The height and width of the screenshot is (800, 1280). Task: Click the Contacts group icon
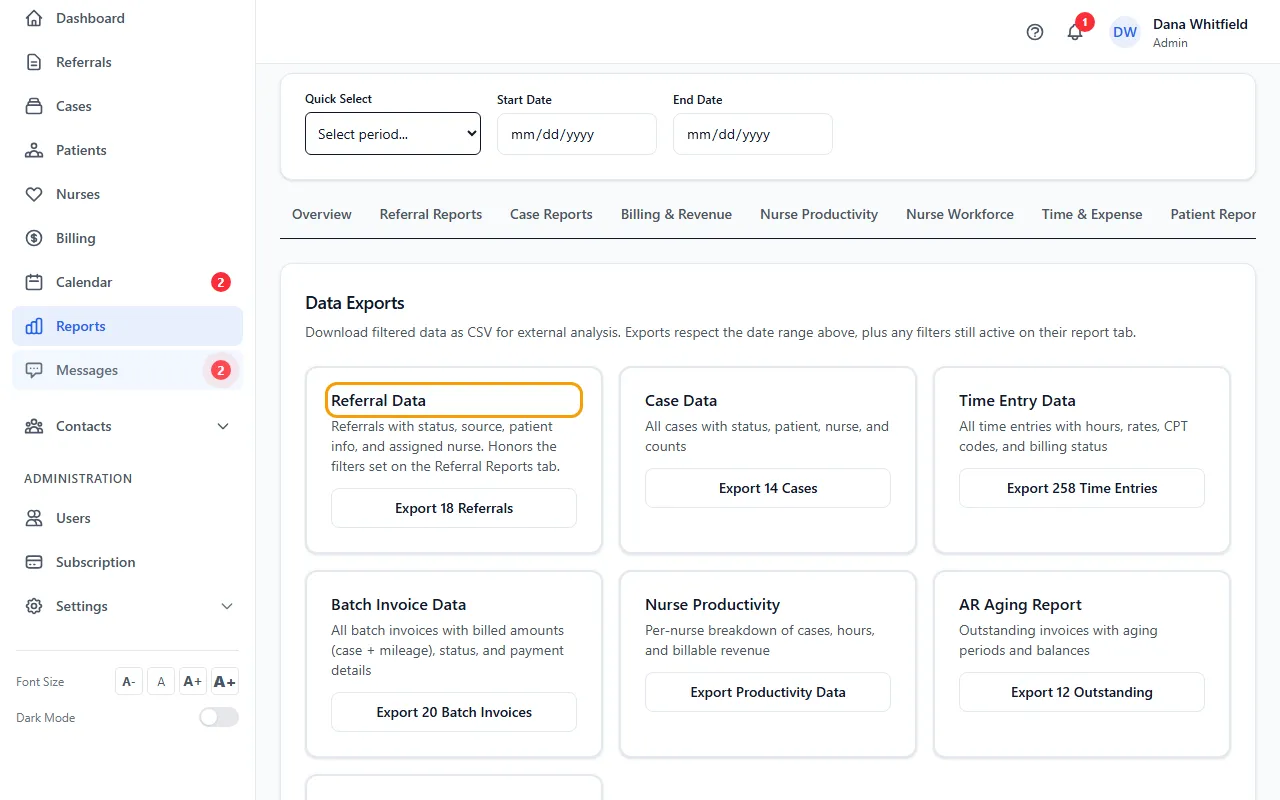click(x=34, y=426)
